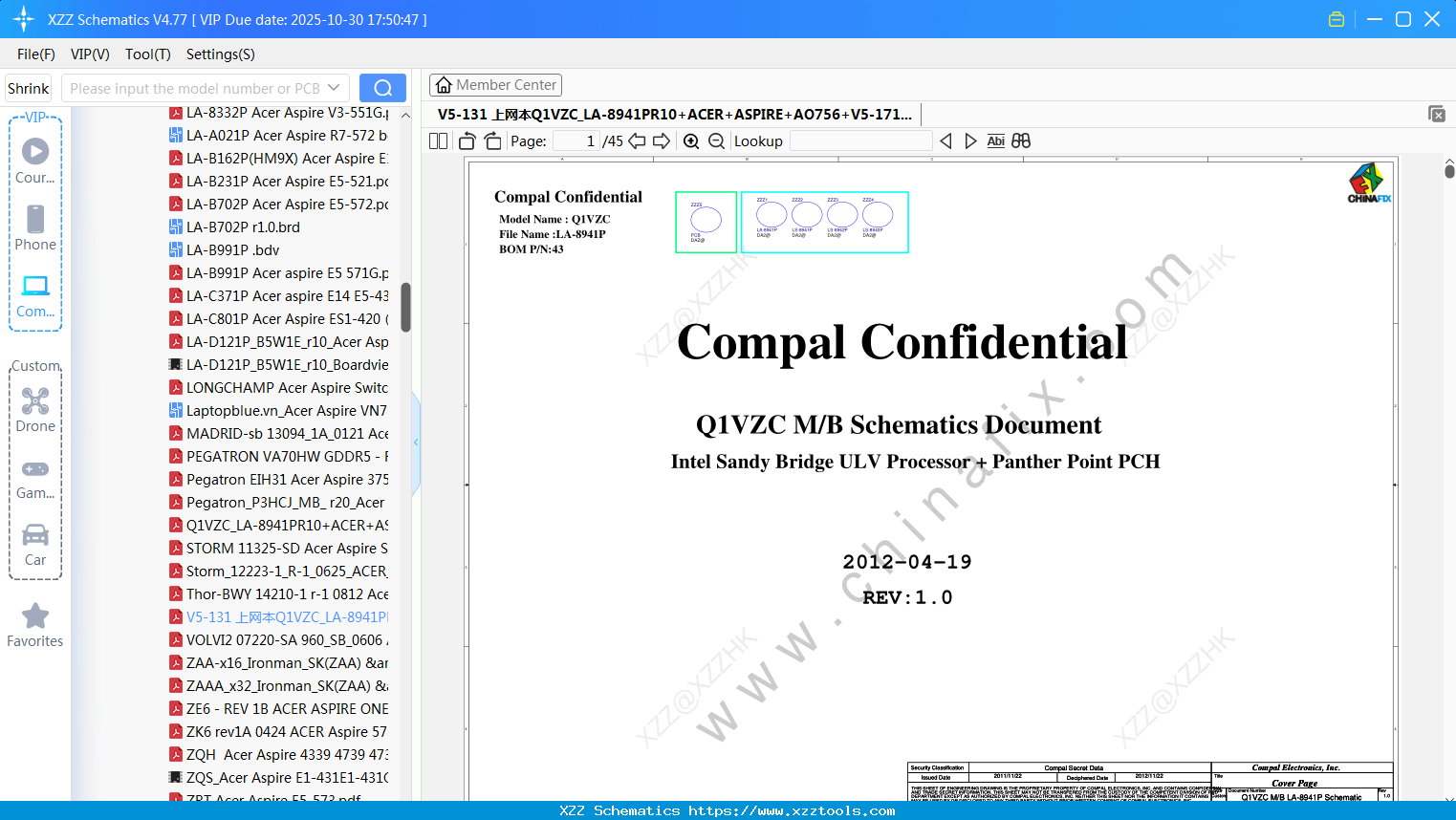Viewport: 1456px width, 820px height.
Task: Select the V5-131 Q1VZC document tab
Action: click(675, 114)
